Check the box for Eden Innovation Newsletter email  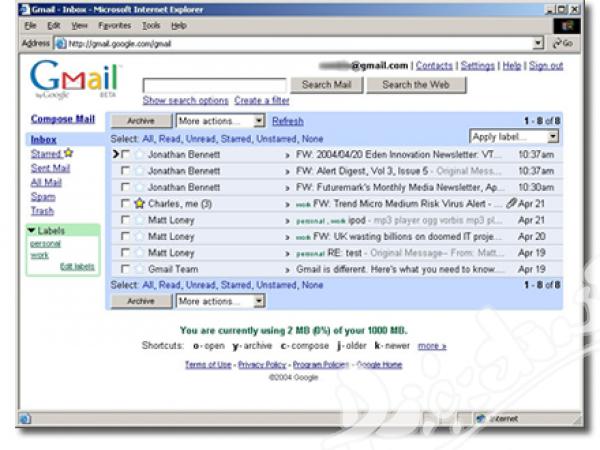[x=125, y=154]
